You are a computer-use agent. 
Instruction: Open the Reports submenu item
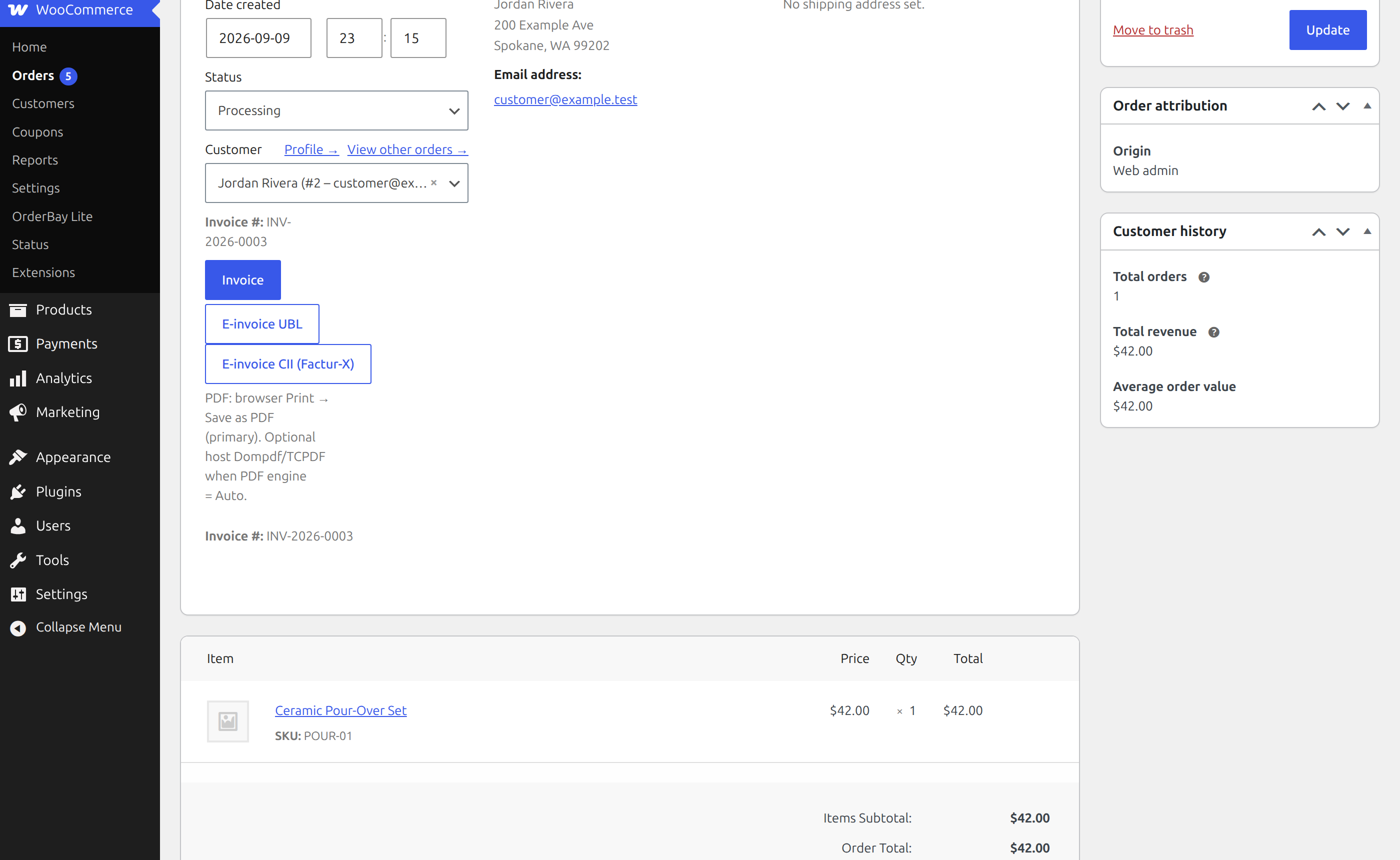coord(35,160)
